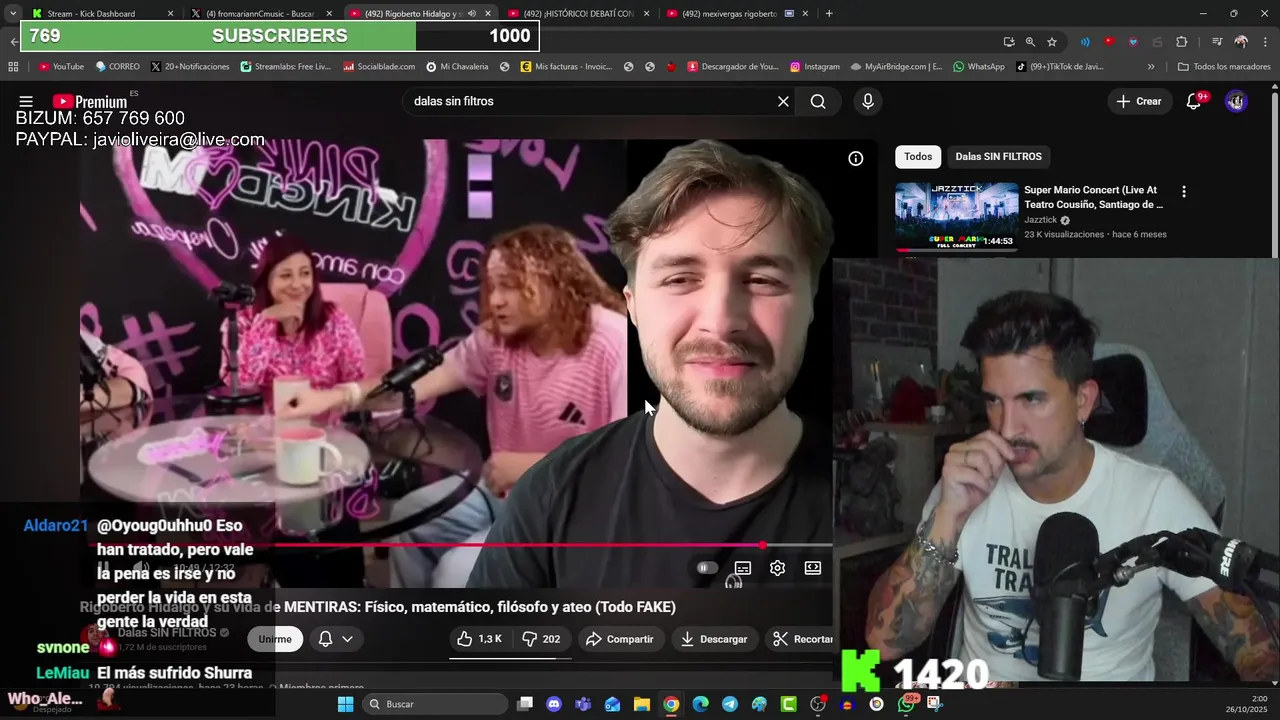Clear the search box with the X
The height and width of the screenshot is (720, 1280).
pos(783,101)
